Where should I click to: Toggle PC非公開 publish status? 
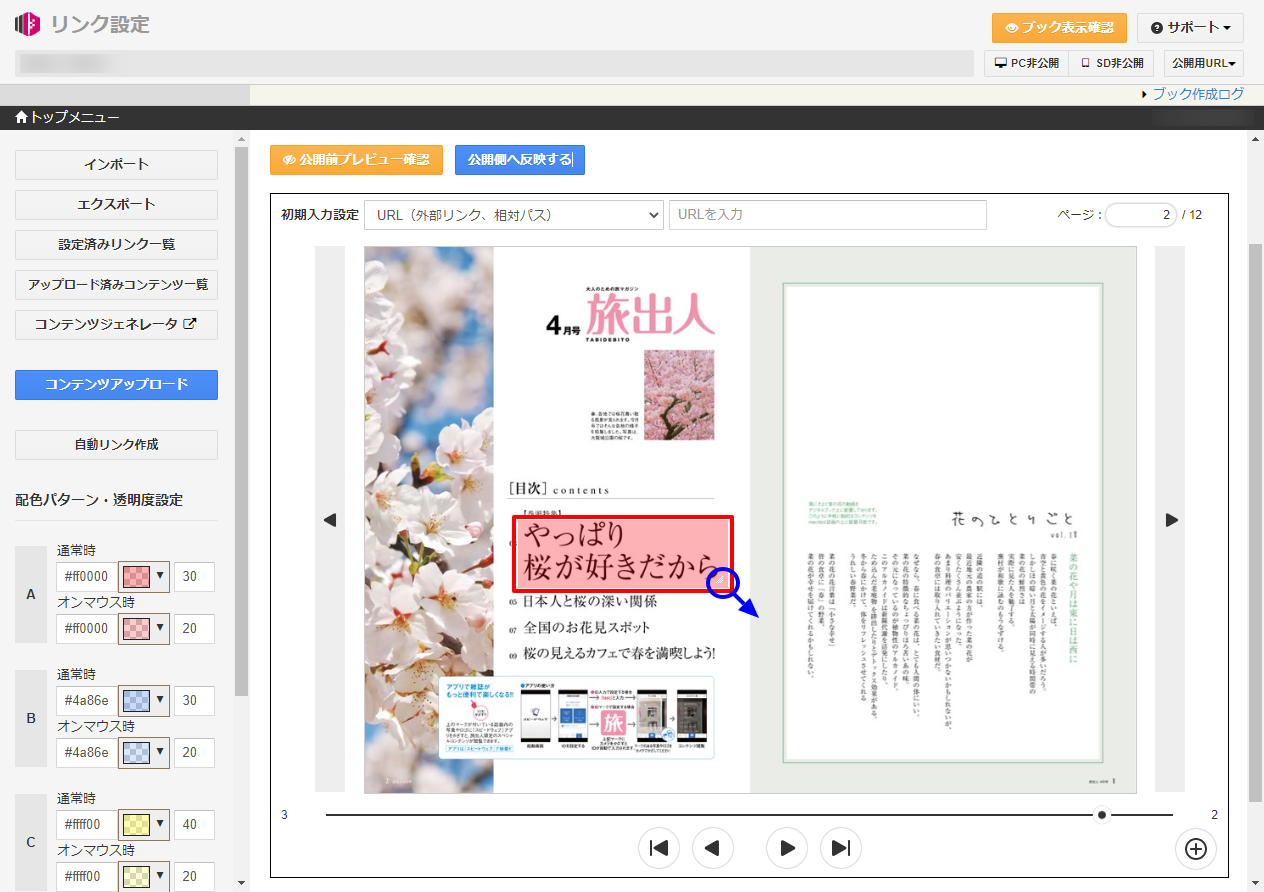[x=1026, y=63]
